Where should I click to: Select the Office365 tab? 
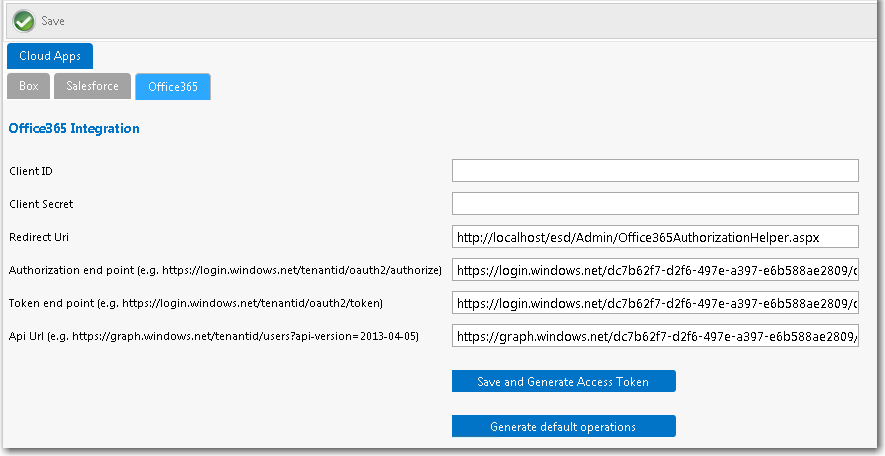point(172,87)
